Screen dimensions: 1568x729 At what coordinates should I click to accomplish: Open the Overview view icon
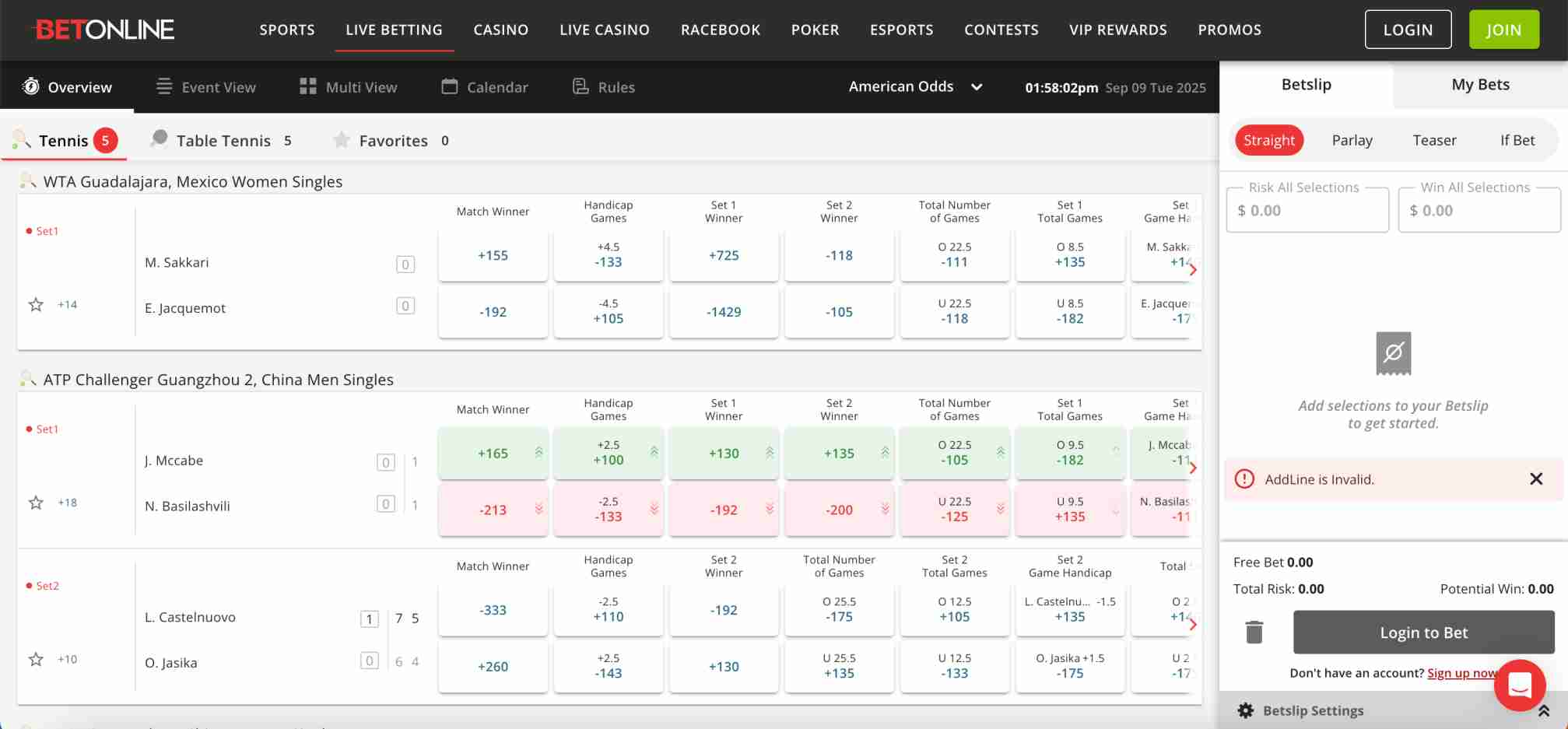click(x=29, y=86)
